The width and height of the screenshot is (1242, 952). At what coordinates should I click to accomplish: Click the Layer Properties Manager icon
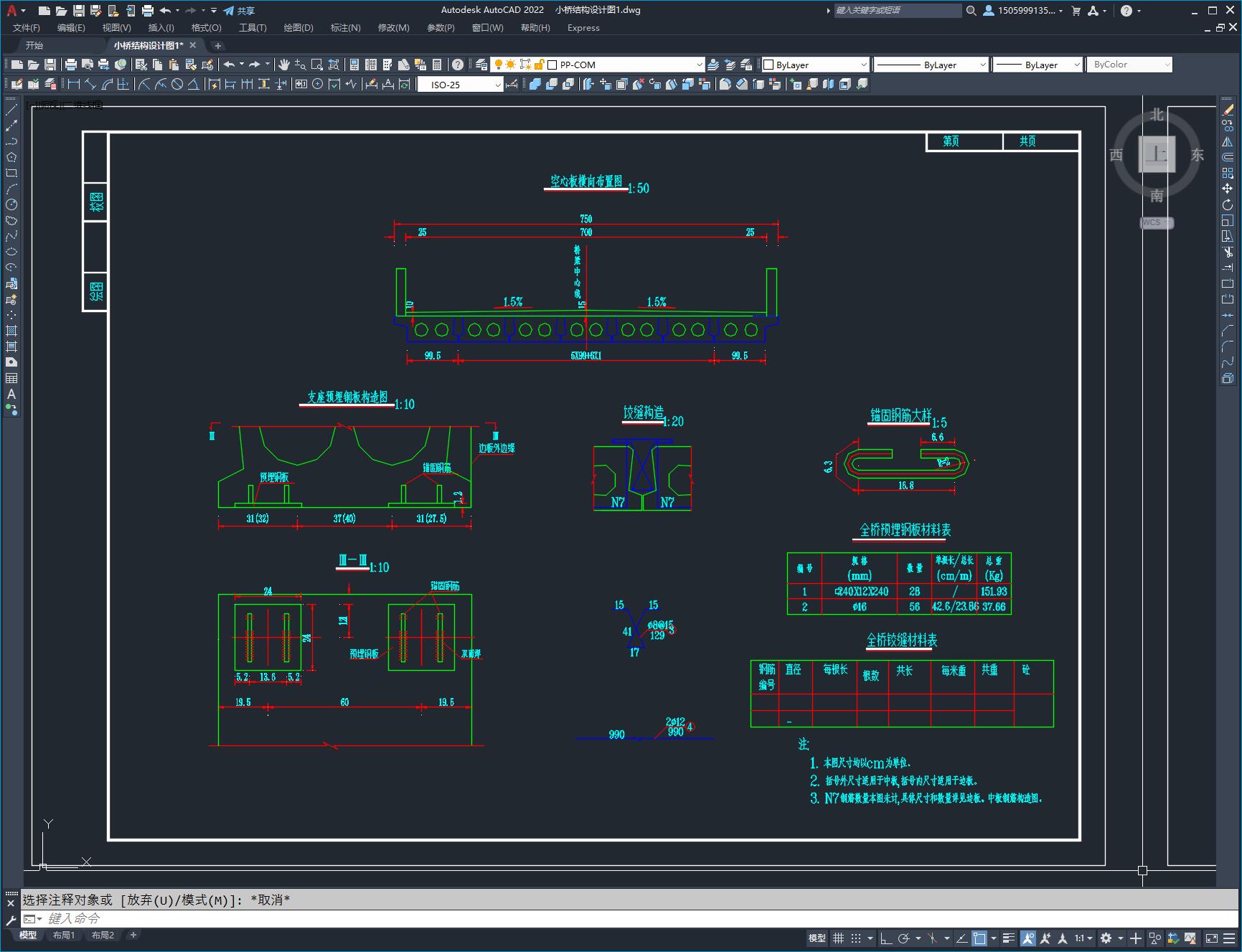coord(481,65)
